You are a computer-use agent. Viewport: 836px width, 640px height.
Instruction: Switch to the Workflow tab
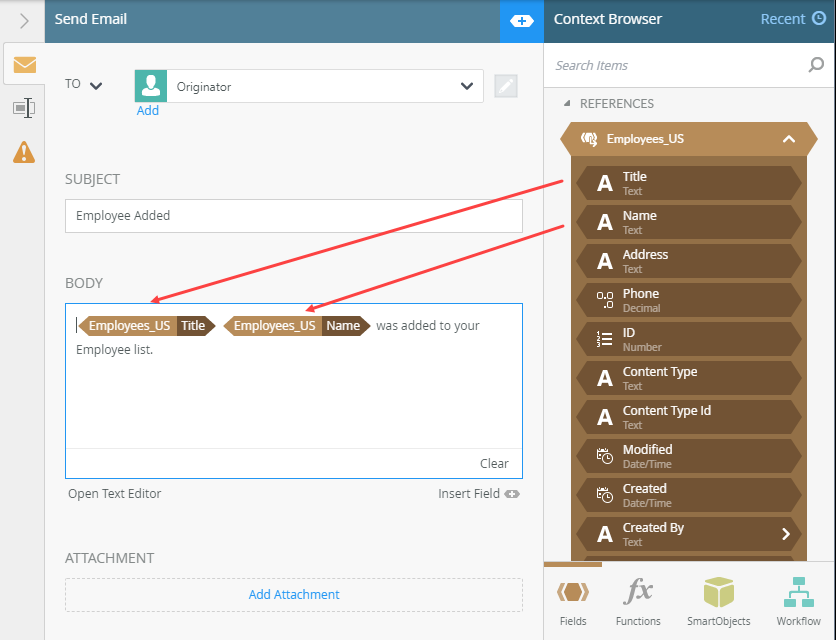tap(798, 601)
